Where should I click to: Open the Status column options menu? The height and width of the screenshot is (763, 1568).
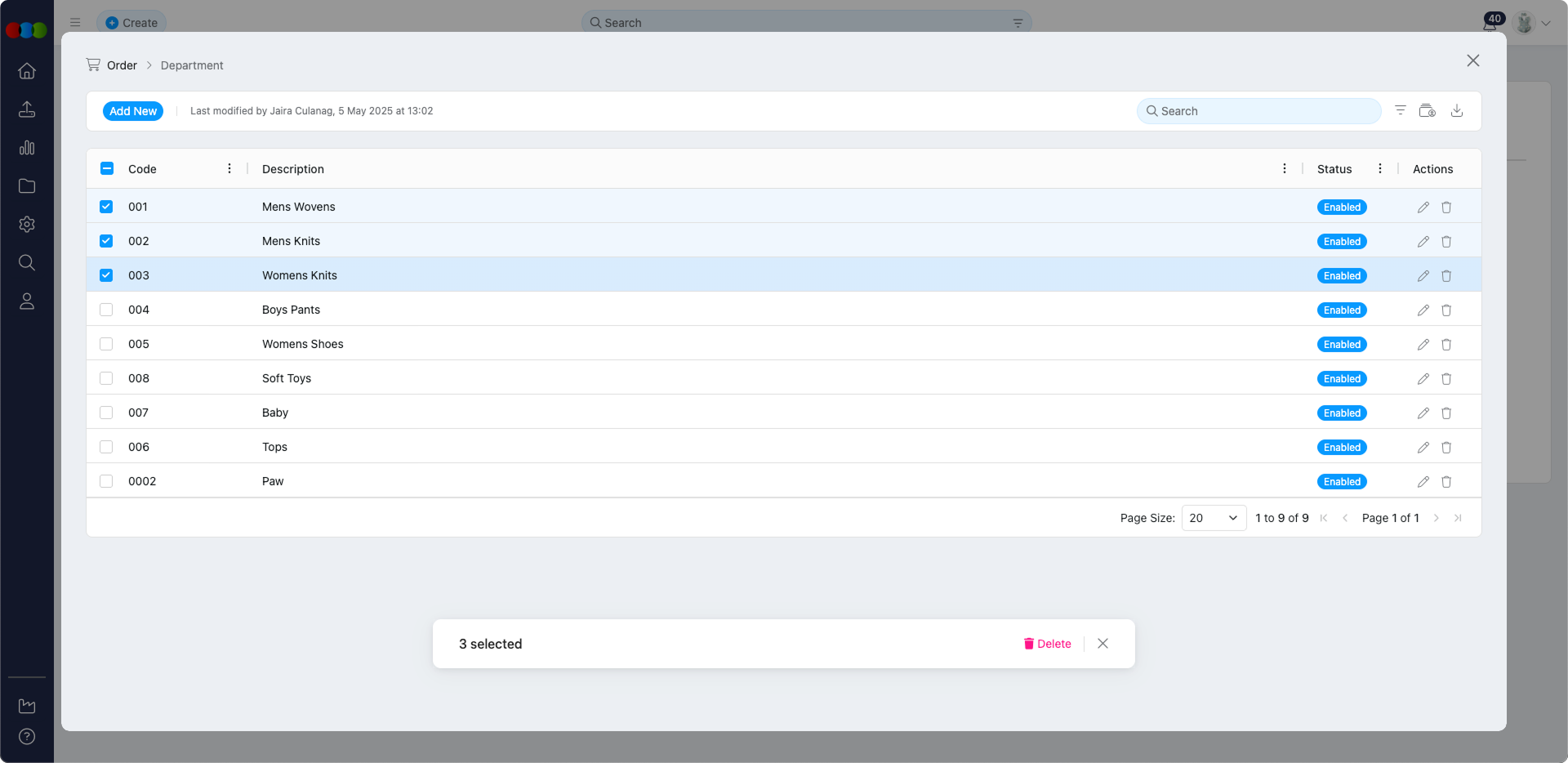coord(1379,169)
